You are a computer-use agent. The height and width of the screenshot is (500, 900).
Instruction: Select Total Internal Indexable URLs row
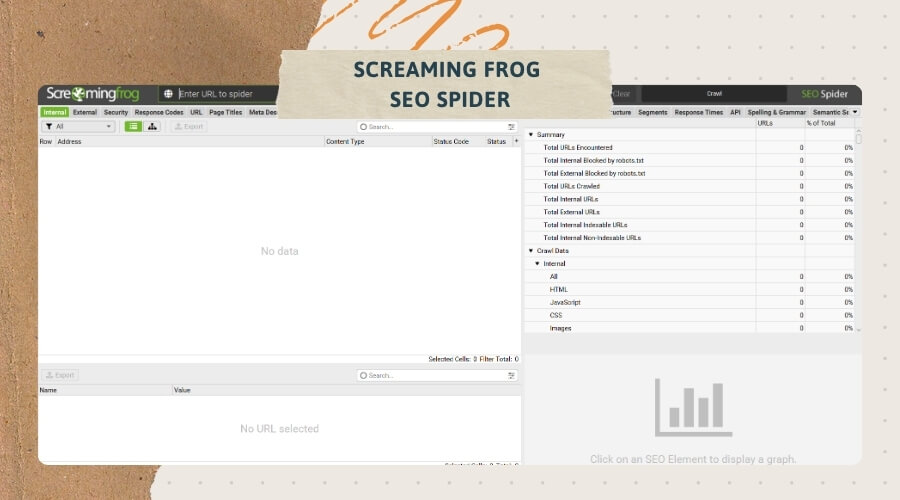click(x=690, y=225)
